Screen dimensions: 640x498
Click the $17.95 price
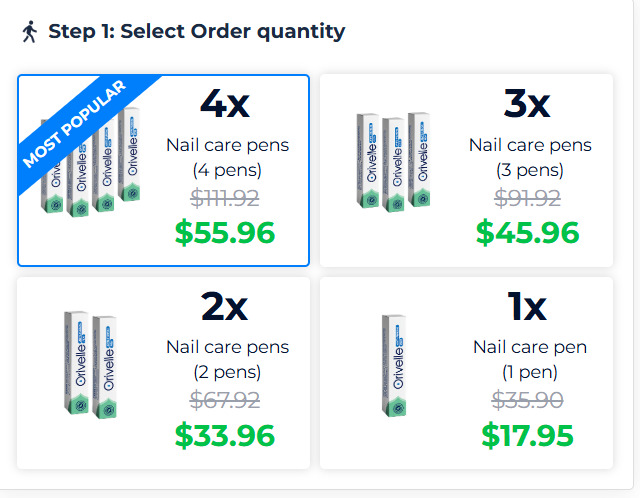528,436
